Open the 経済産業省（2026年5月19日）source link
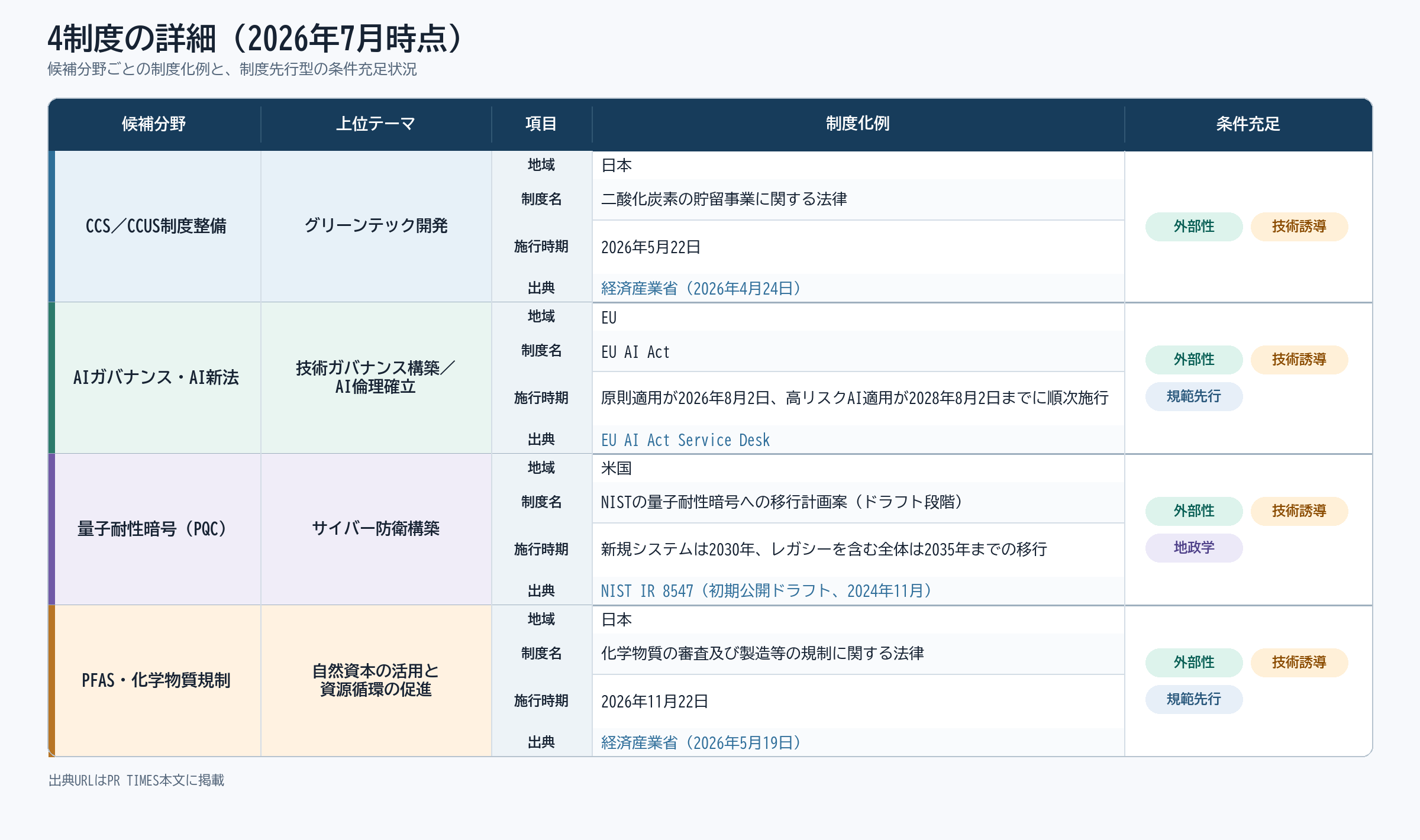 [x=701, y=743]
